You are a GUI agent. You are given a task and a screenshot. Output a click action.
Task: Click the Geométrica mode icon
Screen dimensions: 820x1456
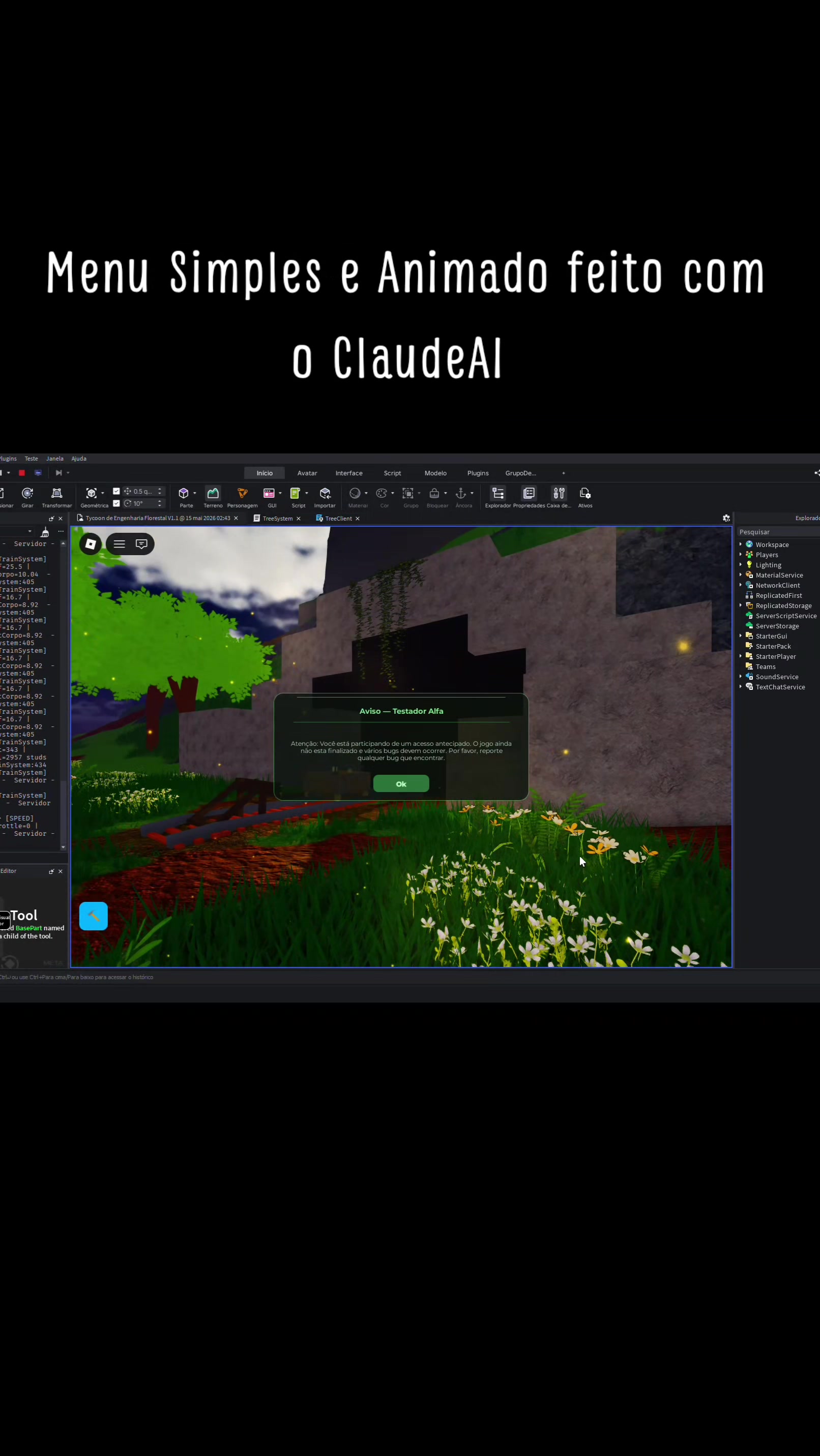(91, 493)
